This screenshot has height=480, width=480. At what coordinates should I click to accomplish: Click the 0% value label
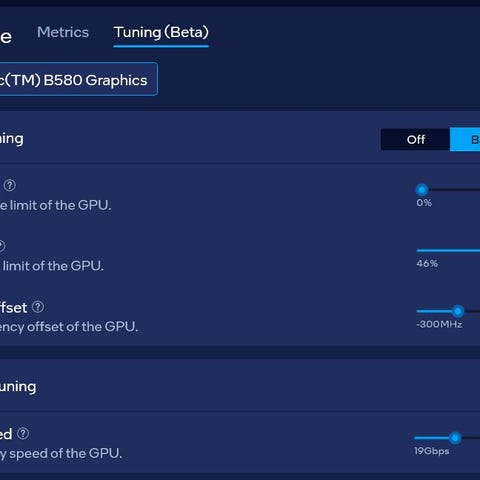pos(424,203)
